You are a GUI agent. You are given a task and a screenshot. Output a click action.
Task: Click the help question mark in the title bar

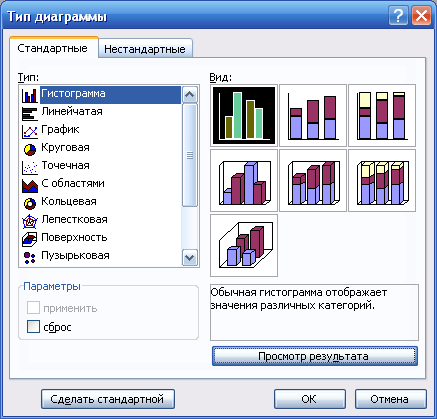398,16
